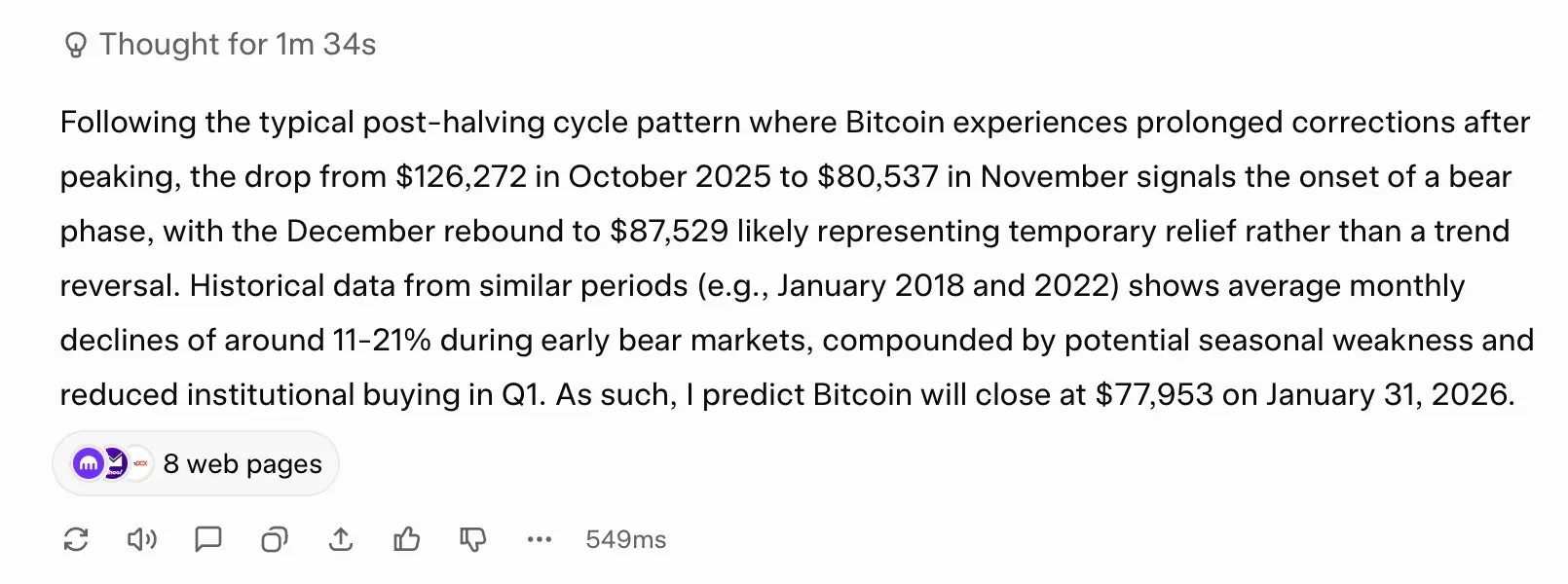The width and height of the screenshot is (1568, 584).
Task: Copy the response using the copy icon
Action: click(275, 539)
